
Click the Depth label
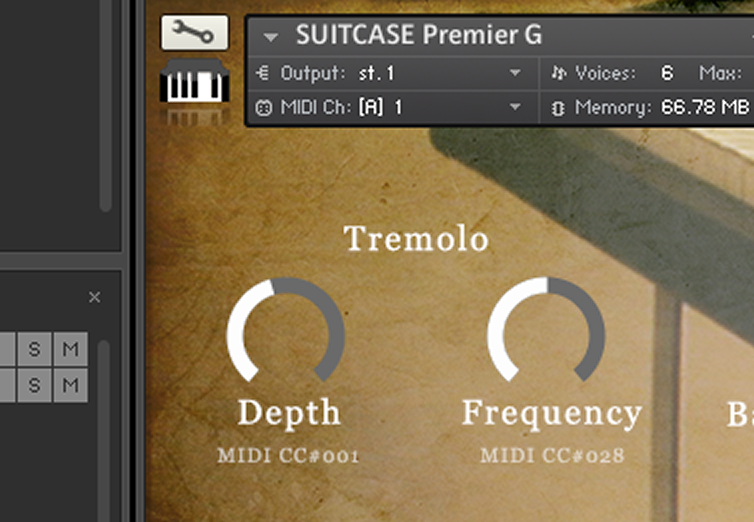289,413
